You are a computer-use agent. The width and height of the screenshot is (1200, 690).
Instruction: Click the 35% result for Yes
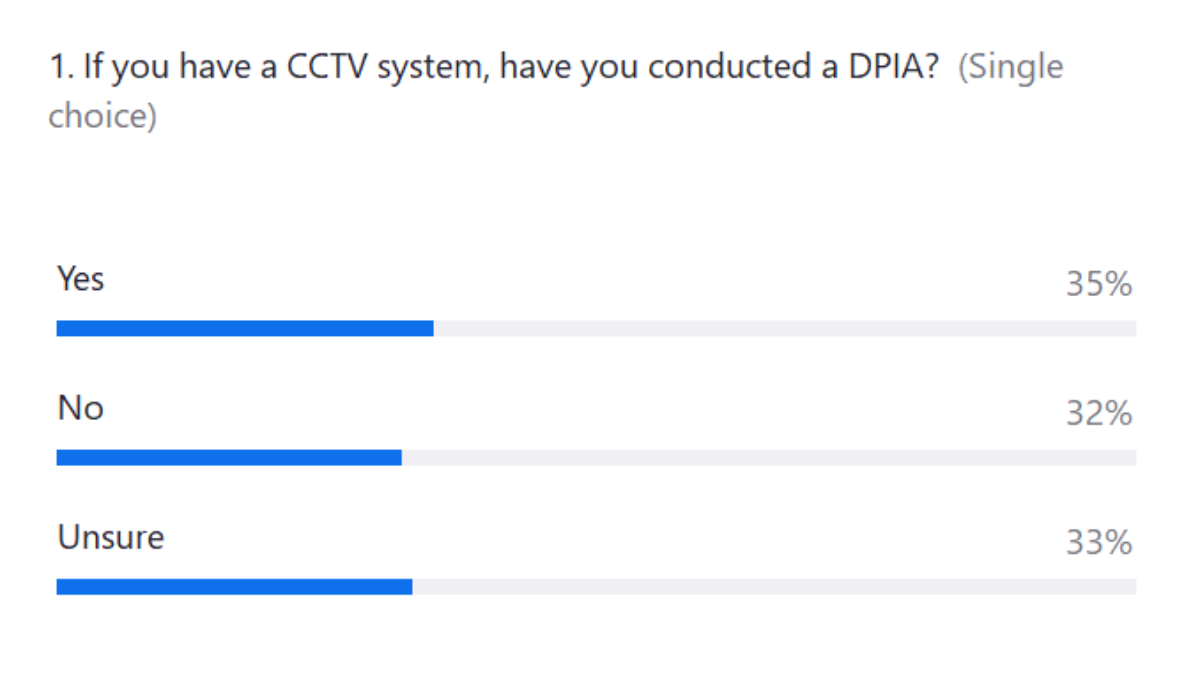1098,285
